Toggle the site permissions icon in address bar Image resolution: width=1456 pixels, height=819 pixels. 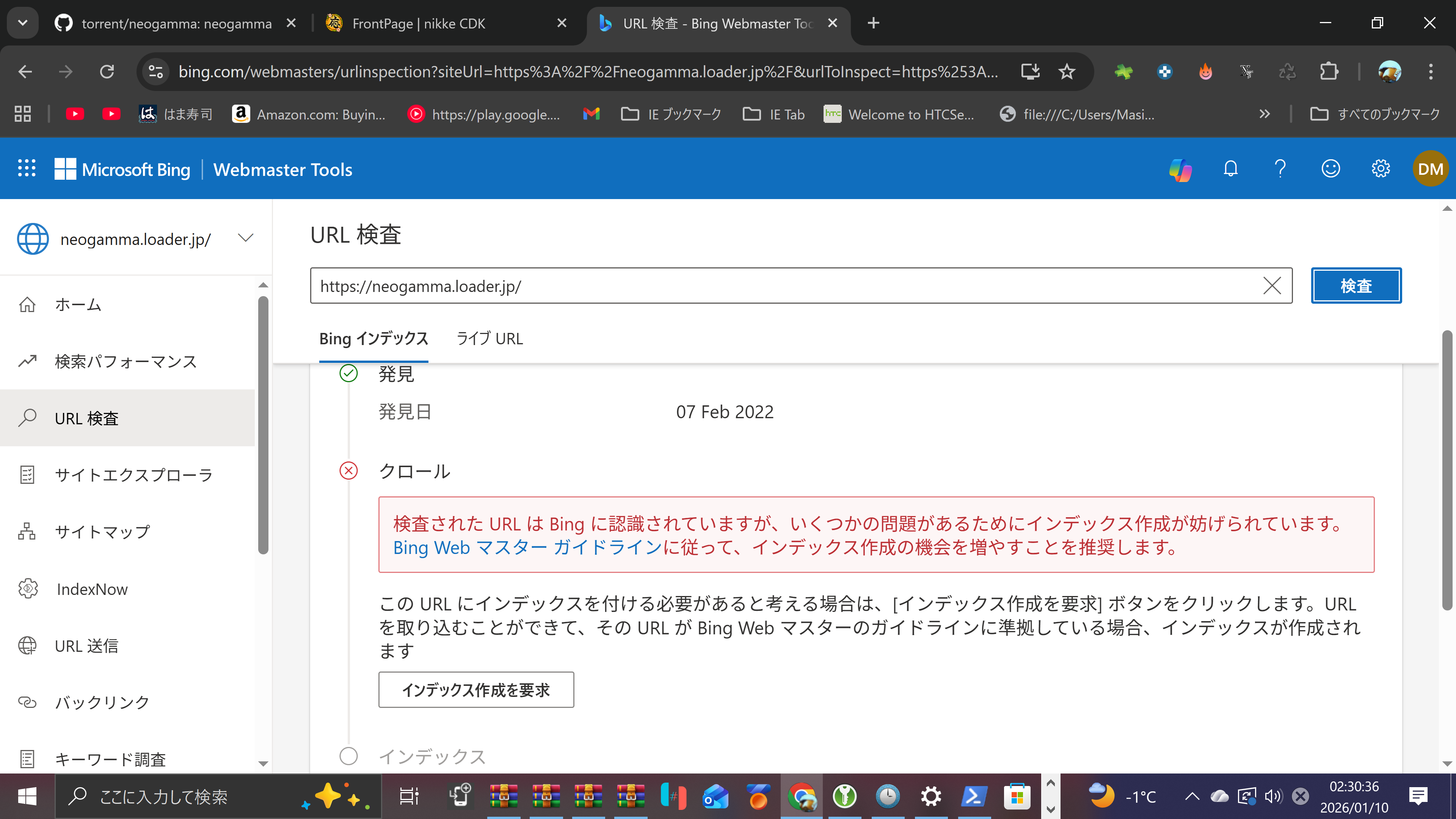(x=155, y=71)
